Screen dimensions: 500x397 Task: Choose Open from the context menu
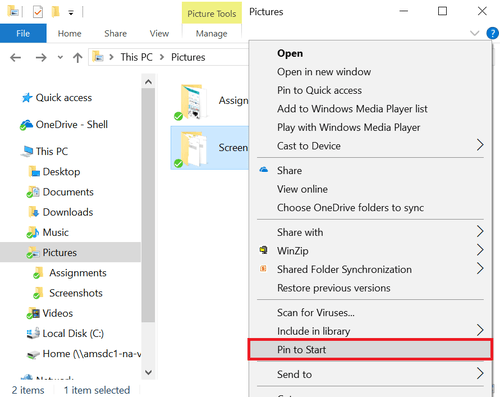pos(290,53)
